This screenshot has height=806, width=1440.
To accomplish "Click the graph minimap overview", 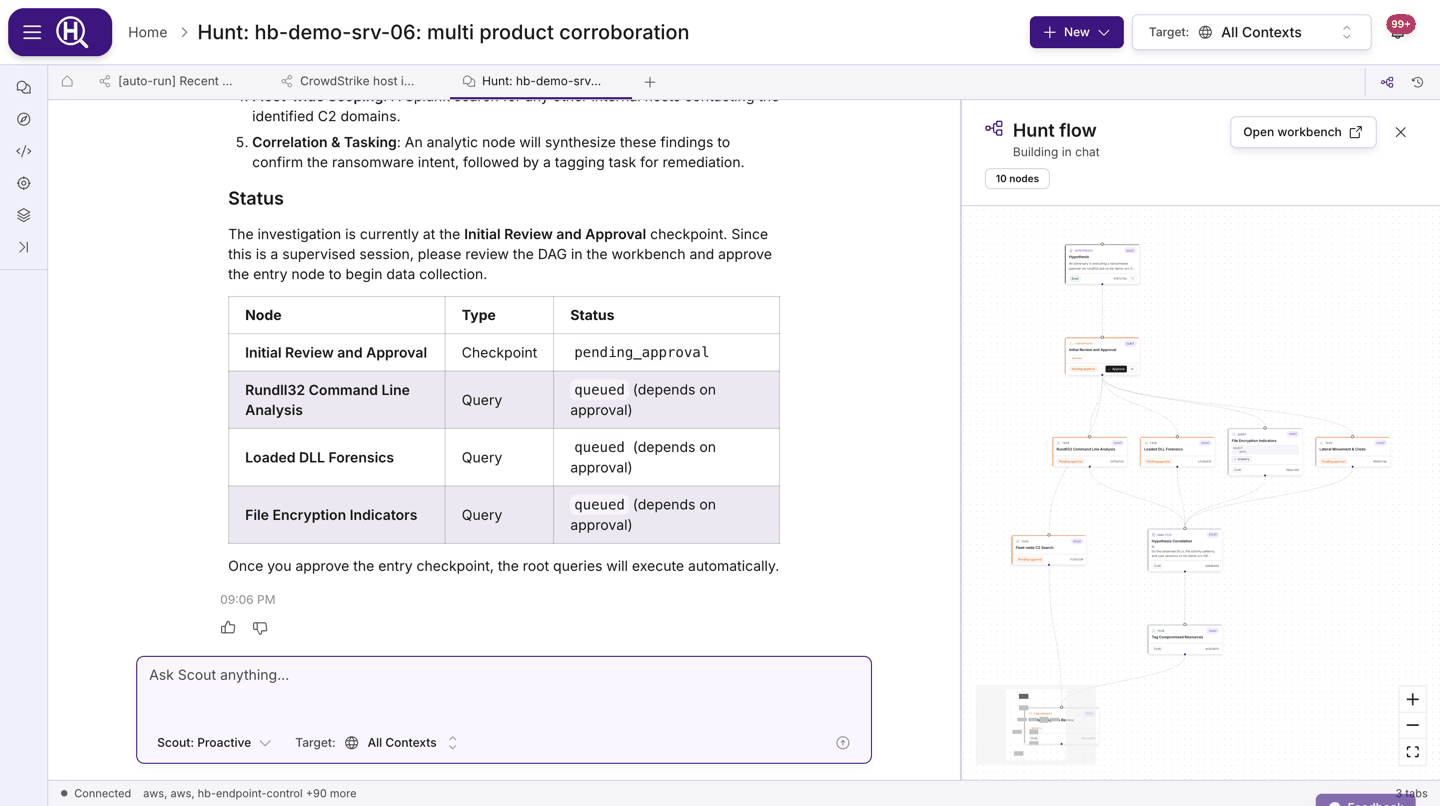I will pos(1036,725).
